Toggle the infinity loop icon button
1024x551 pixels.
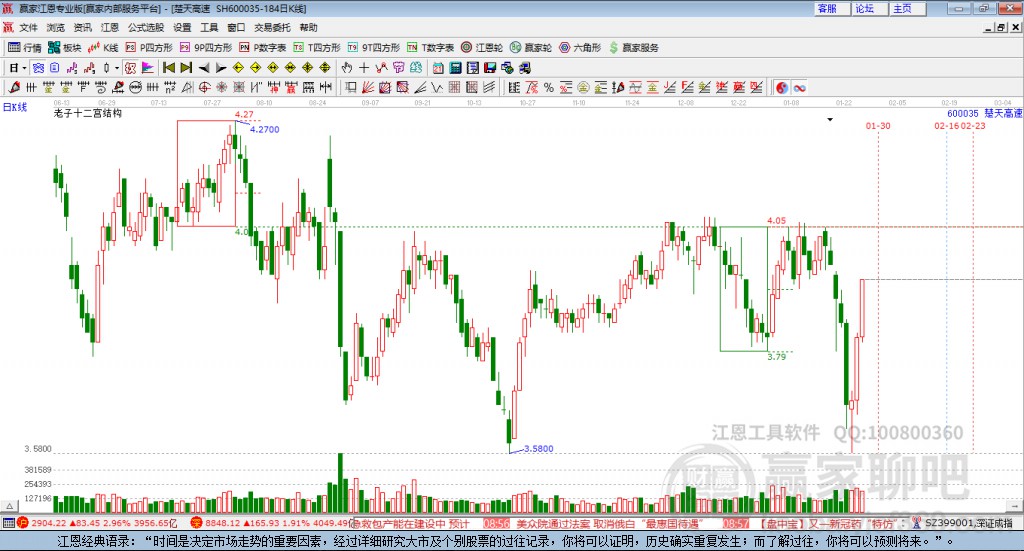tap(799, 87)
